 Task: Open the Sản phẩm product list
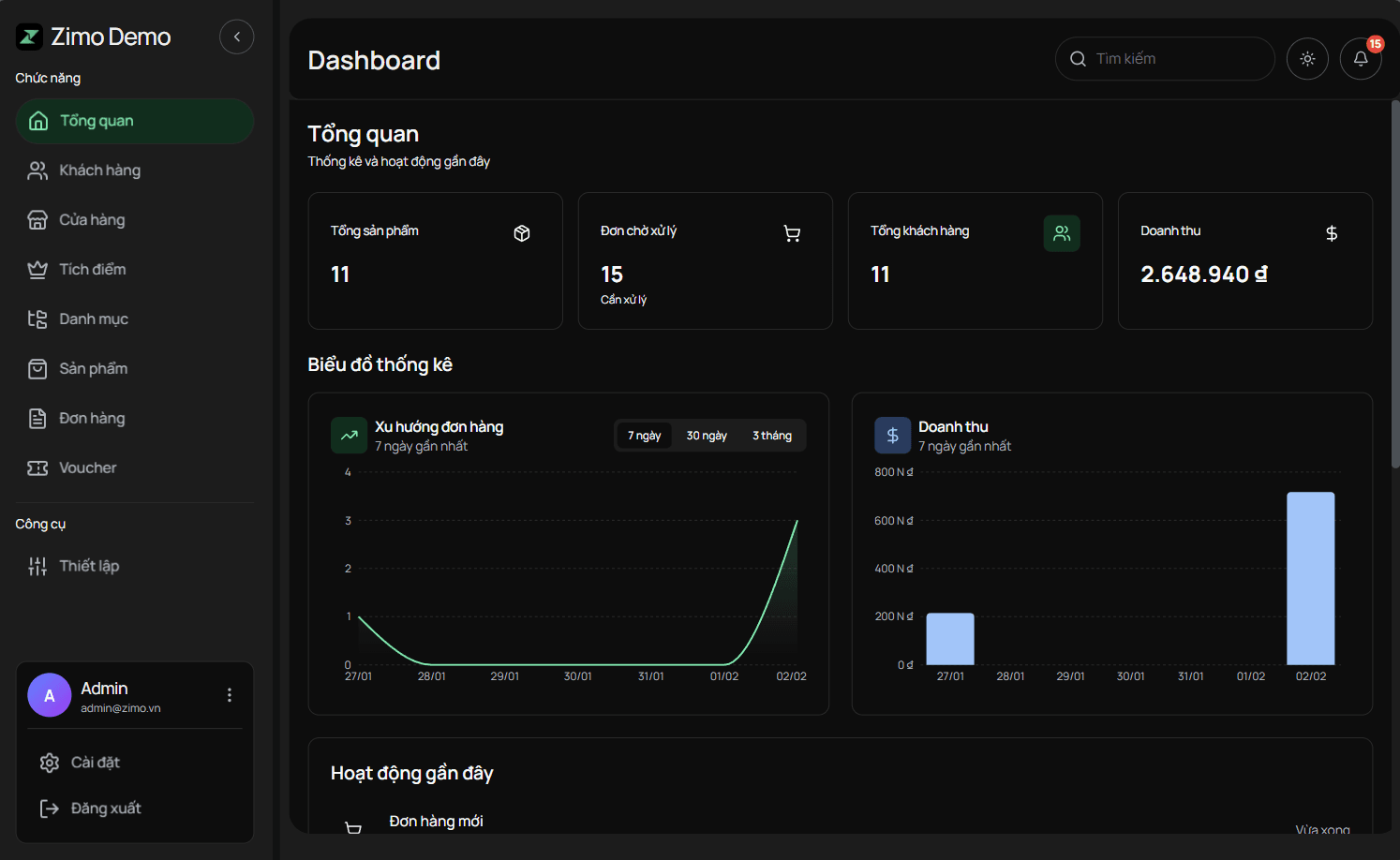point(95,368)
